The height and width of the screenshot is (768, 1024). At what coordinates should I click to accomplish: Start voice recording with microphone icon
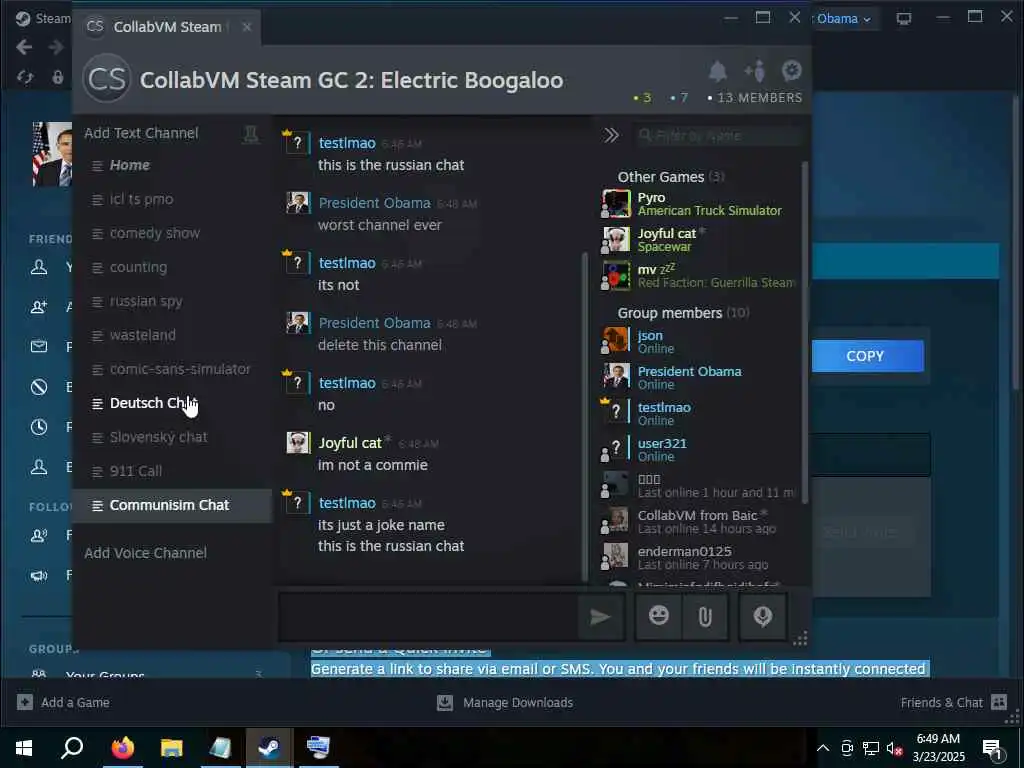point(762,616)
